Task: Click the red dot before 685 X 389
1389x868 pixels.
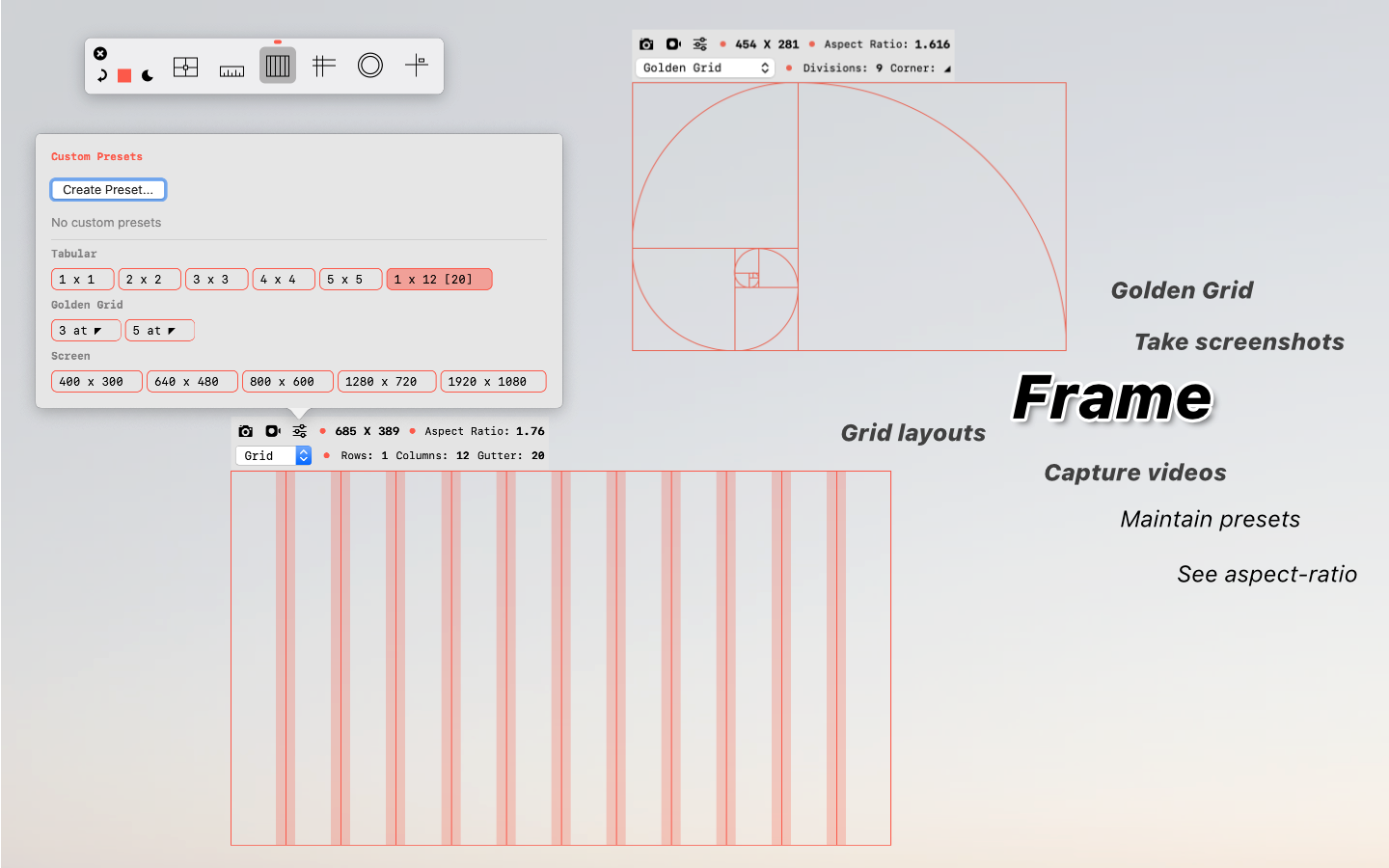Action: (322, 431)
